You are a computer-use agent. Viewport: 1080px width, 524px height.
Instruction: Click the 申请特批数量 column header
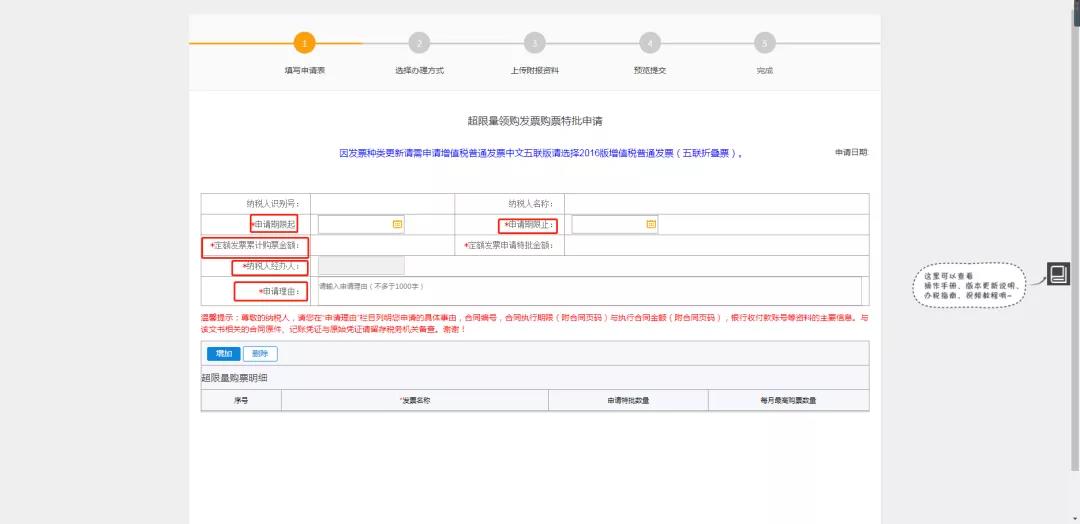[628, 400]
